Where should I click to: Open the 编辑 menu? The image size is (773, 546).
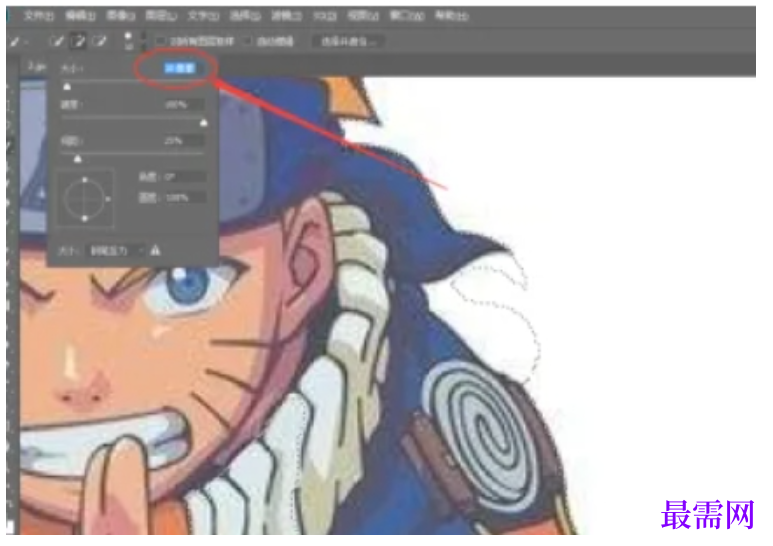point(80,16)
